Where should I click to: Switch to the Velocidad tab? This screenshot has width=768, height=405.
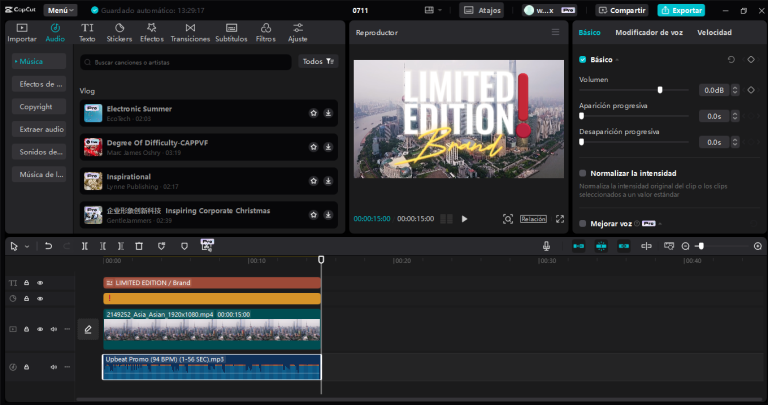point(714,32)
